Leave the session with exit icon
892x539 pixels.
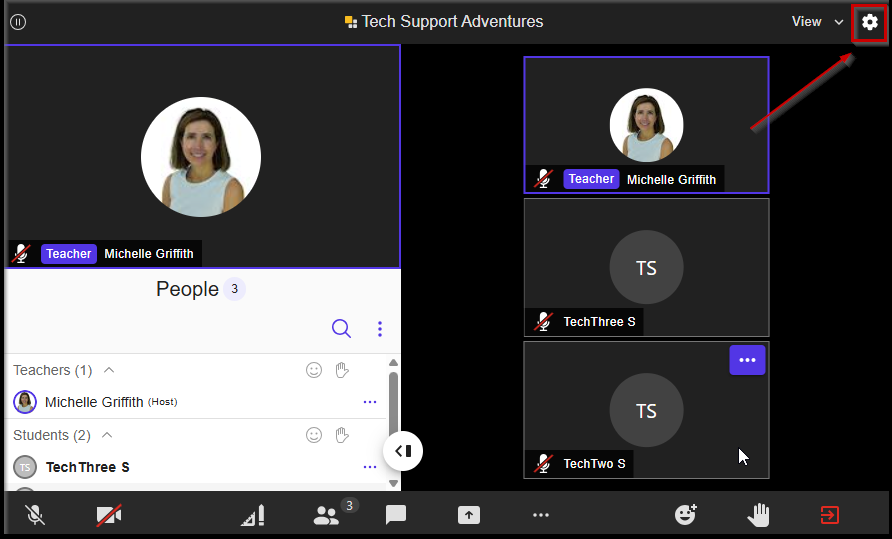(829, 515)
